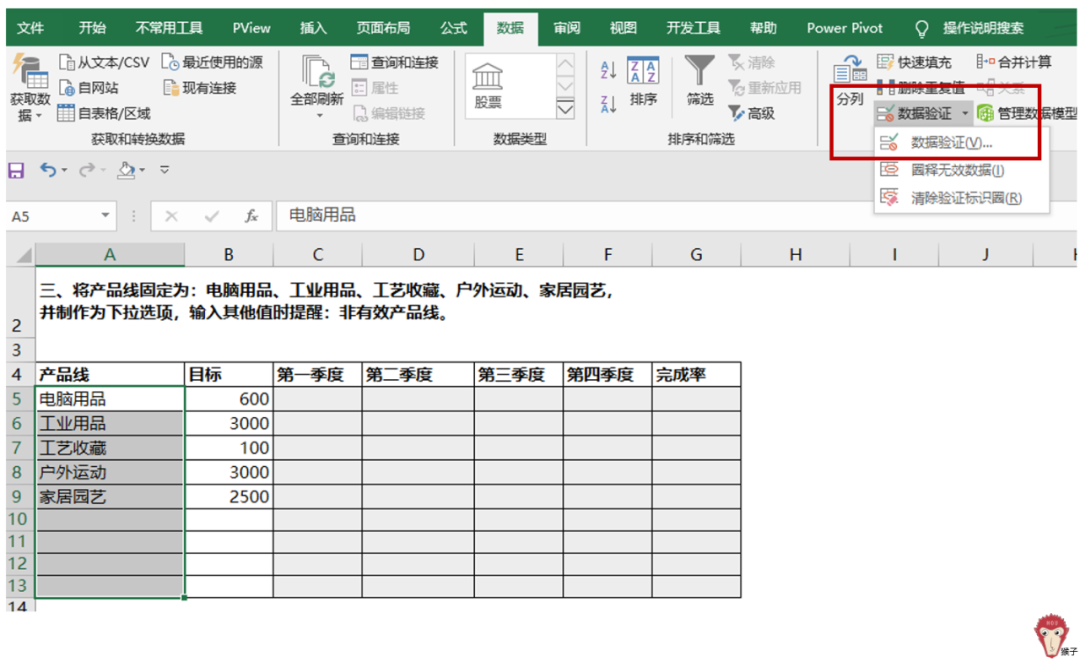Open the 帮助 ribbon tab

(763, 28)
